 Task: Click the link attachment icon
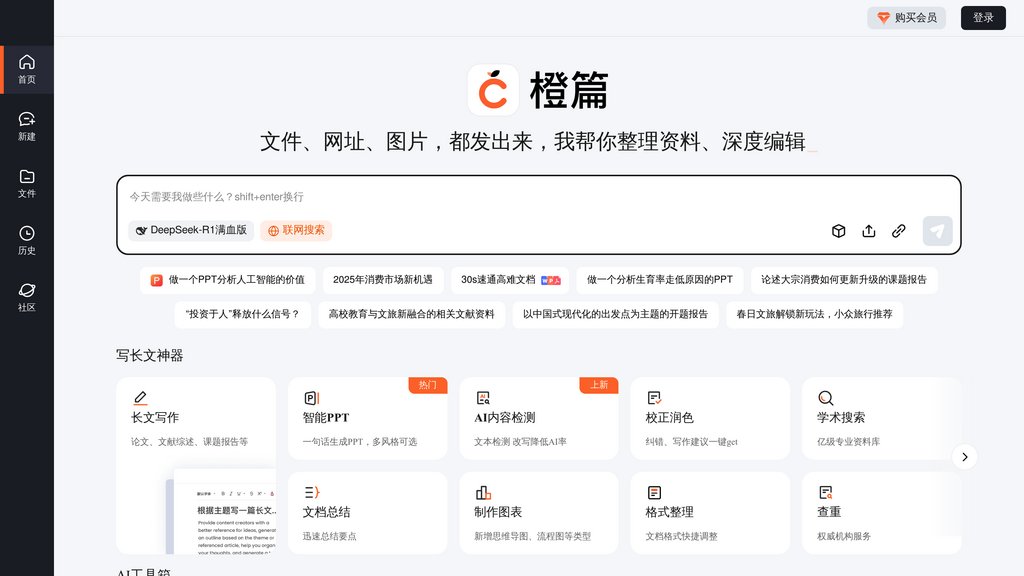point(899,231)
